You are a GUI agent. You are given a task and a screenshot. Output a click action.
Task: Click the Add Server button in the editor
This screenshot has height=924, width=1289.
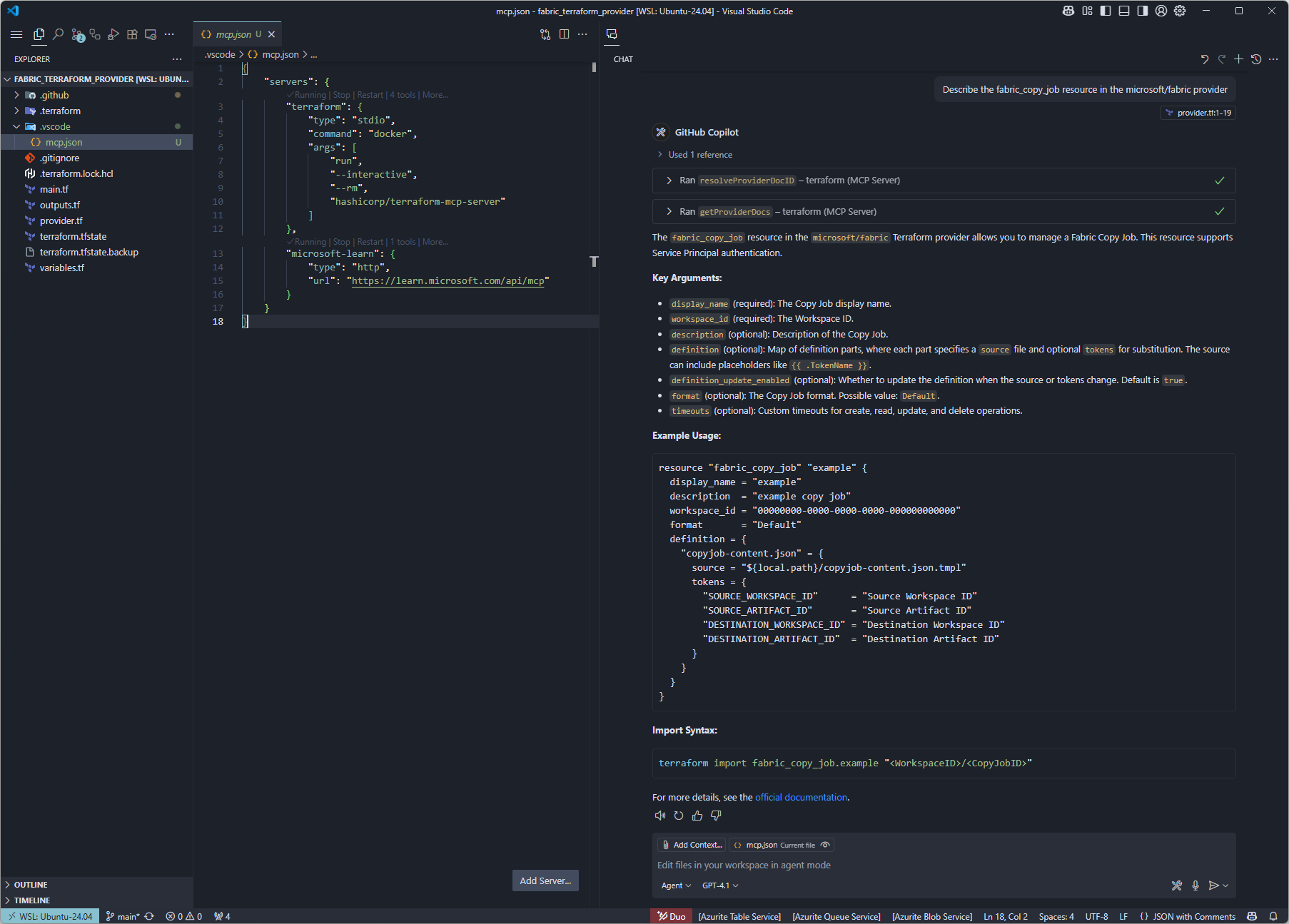click(545, 880)
